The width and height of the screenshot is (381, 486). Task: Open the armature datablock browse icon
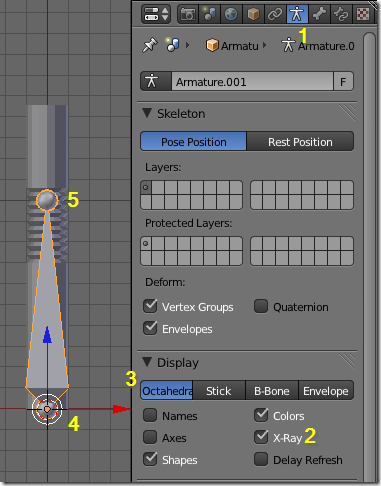pos(156,81)
